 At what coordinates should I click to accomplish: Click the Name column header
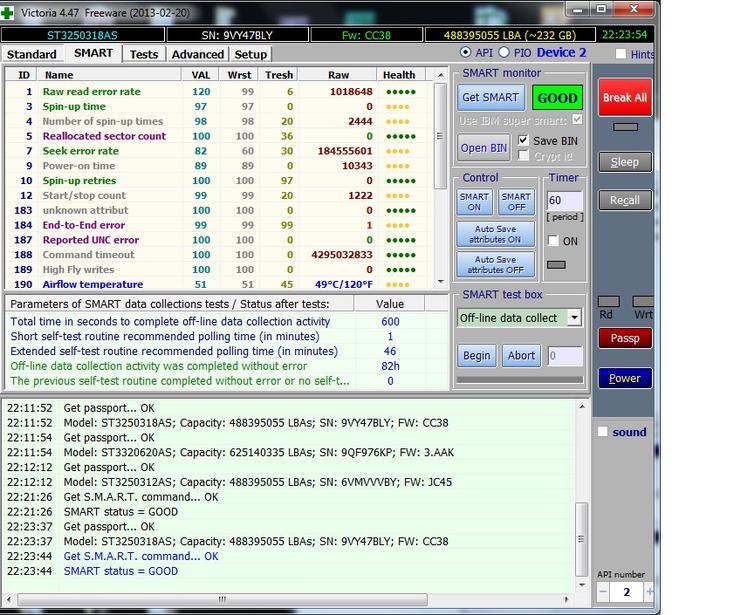111,75
